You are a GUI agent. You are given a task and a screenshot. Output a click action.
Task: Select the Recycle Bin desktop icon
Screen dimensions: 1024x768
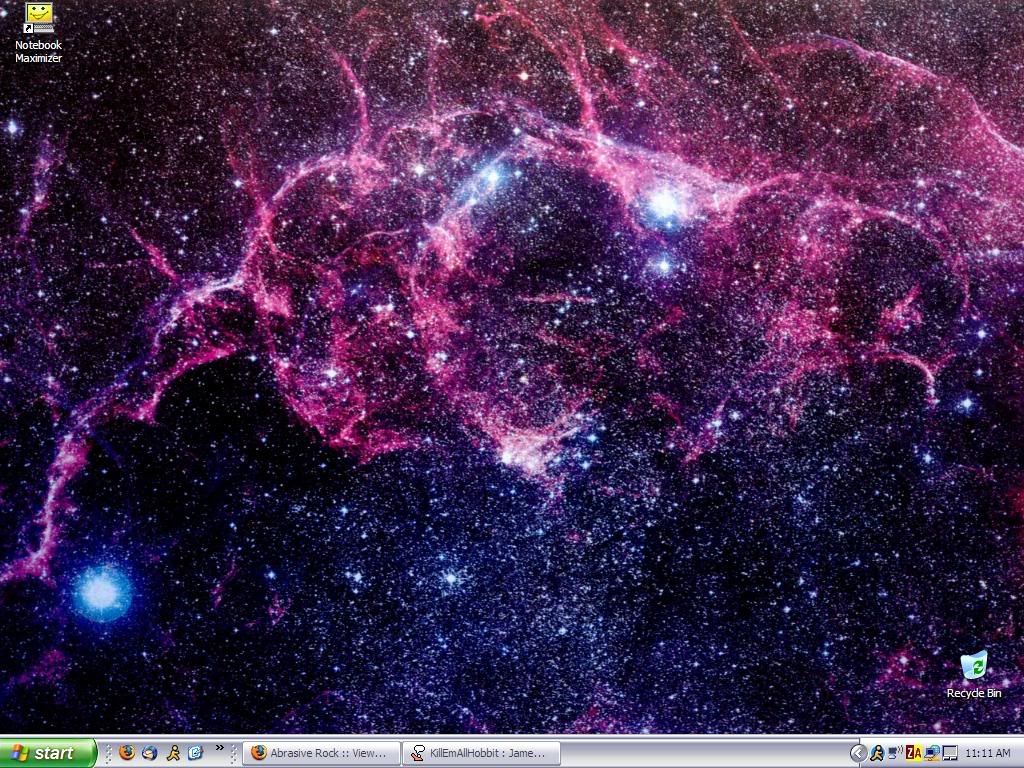pyautogui.click(x=974, y=675)
